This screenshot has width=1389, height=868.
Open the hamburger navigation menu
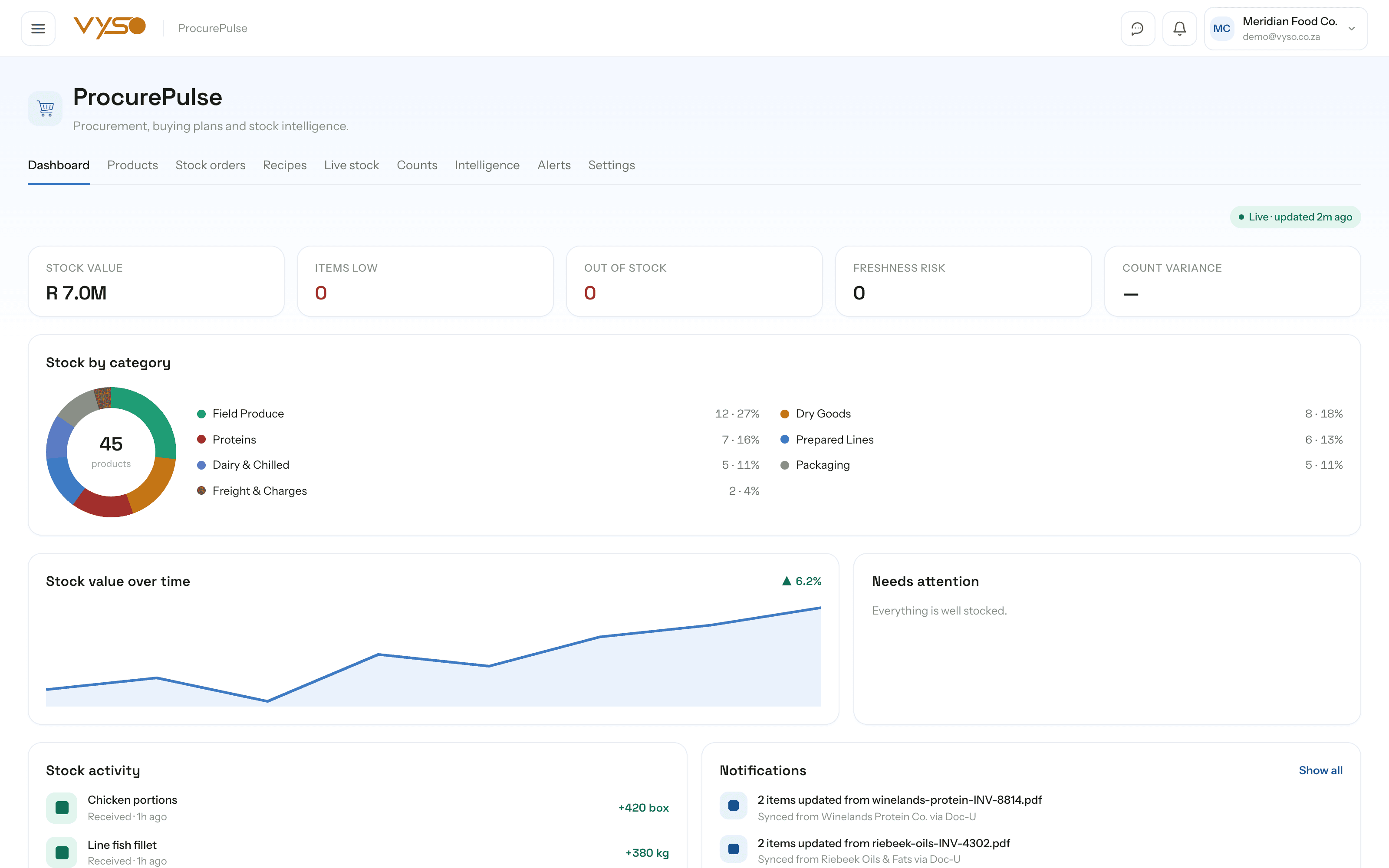(38, 28)
